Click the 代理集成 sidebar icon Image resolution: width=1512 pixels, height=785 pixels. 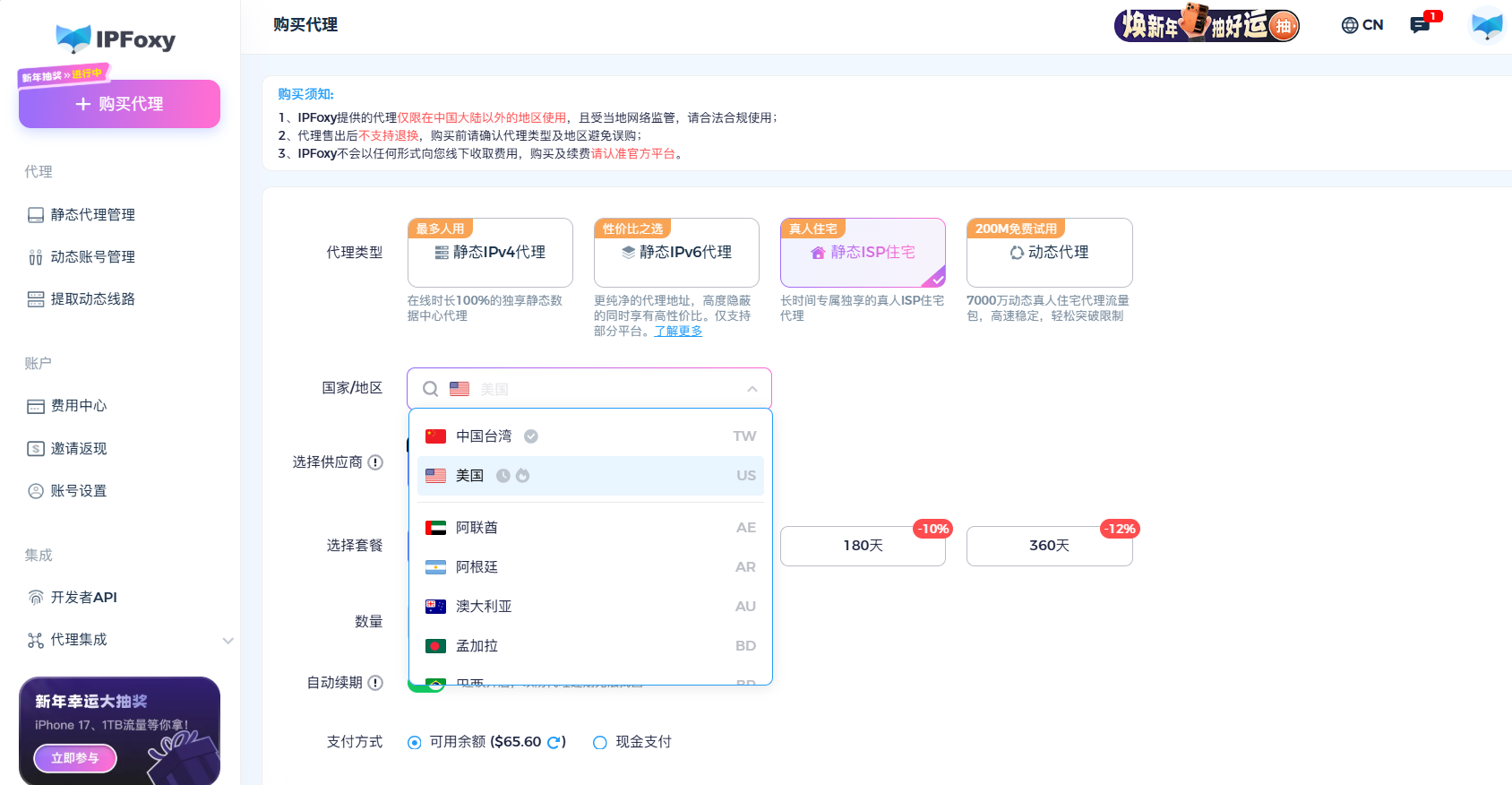(36, 640)
